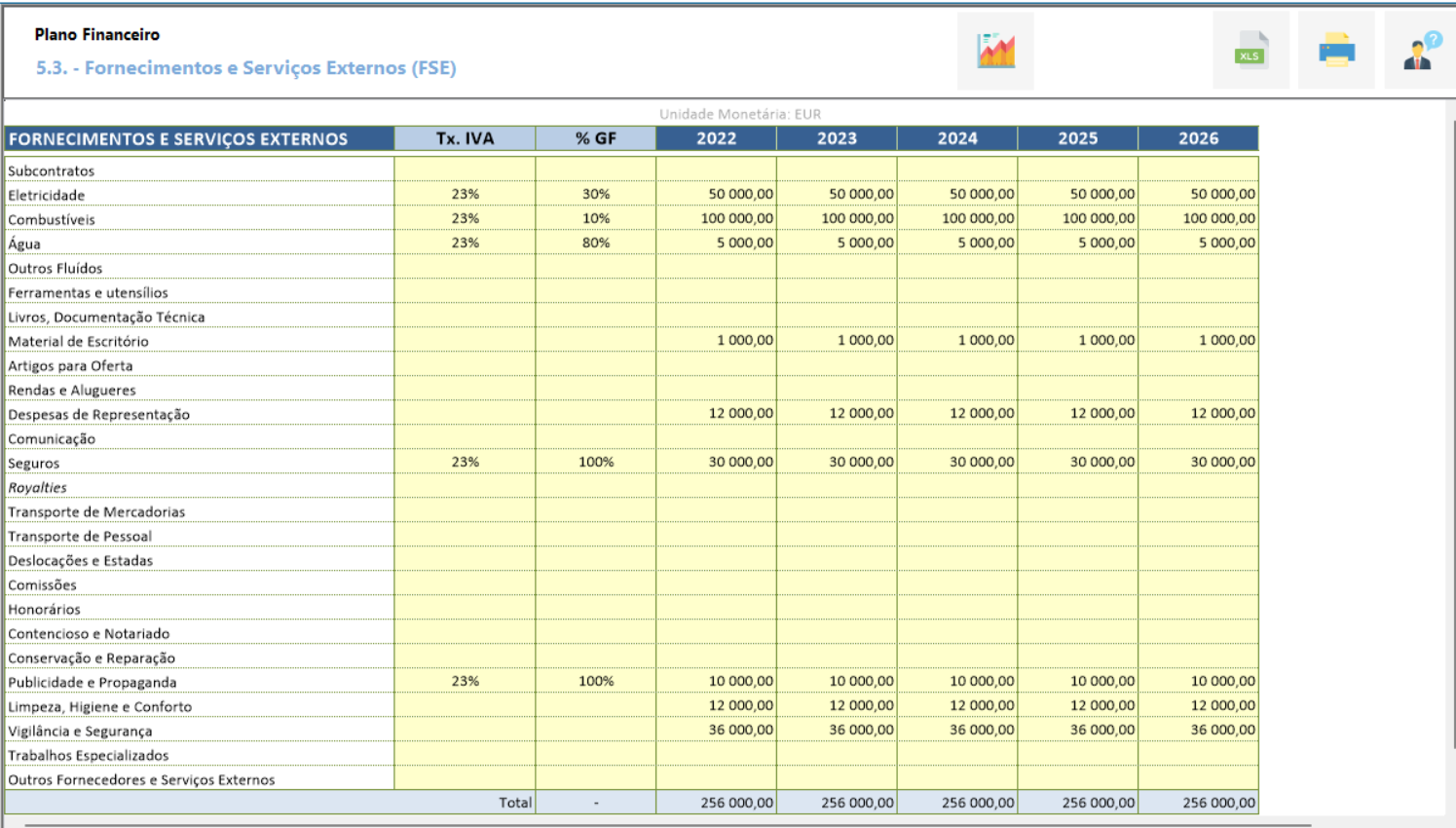
Task: Export to XLS file icon
Action: (1251, 51)
